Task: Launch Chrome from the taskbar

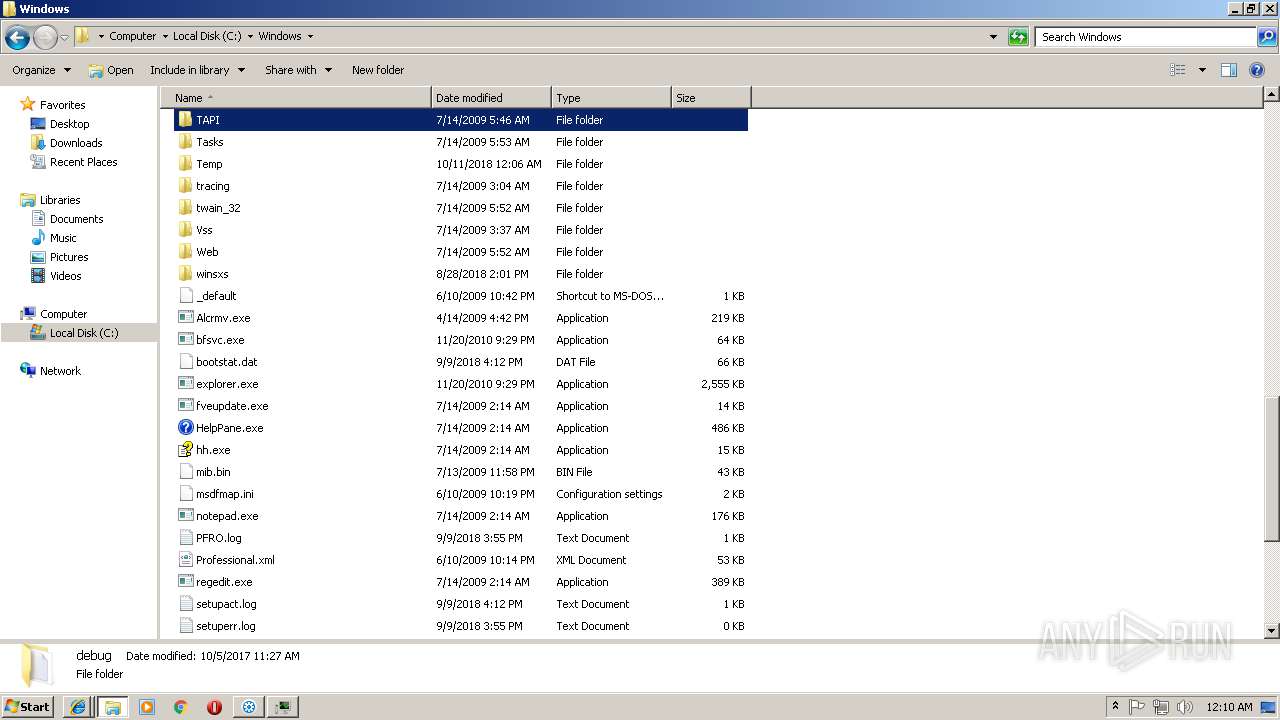Action: click(x=181, y=707)
